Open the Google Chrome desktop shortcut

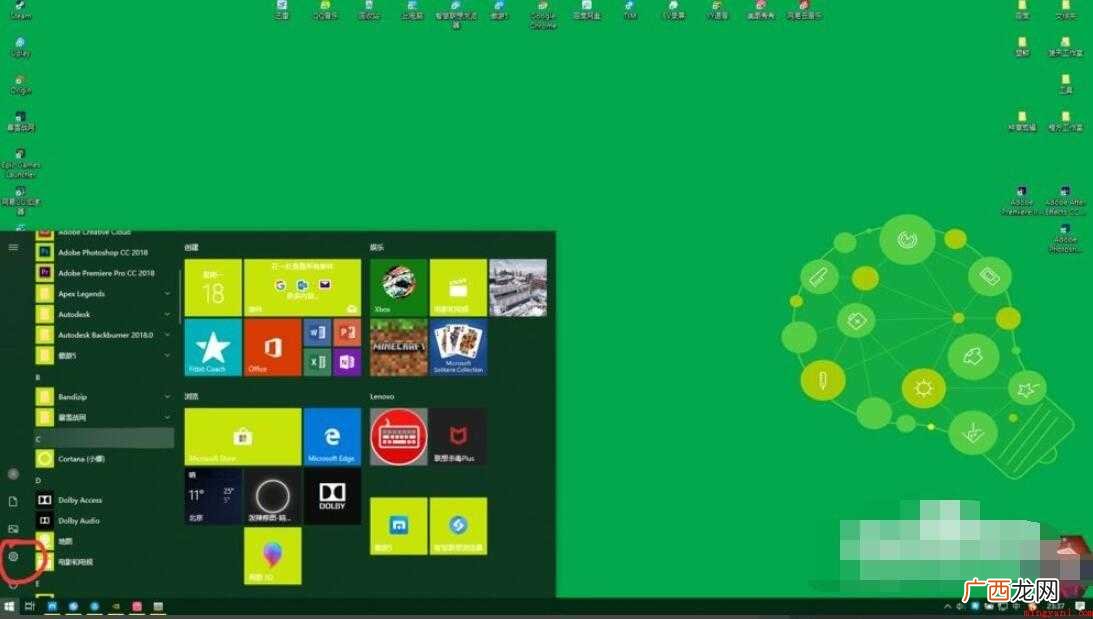coord(543,14)
